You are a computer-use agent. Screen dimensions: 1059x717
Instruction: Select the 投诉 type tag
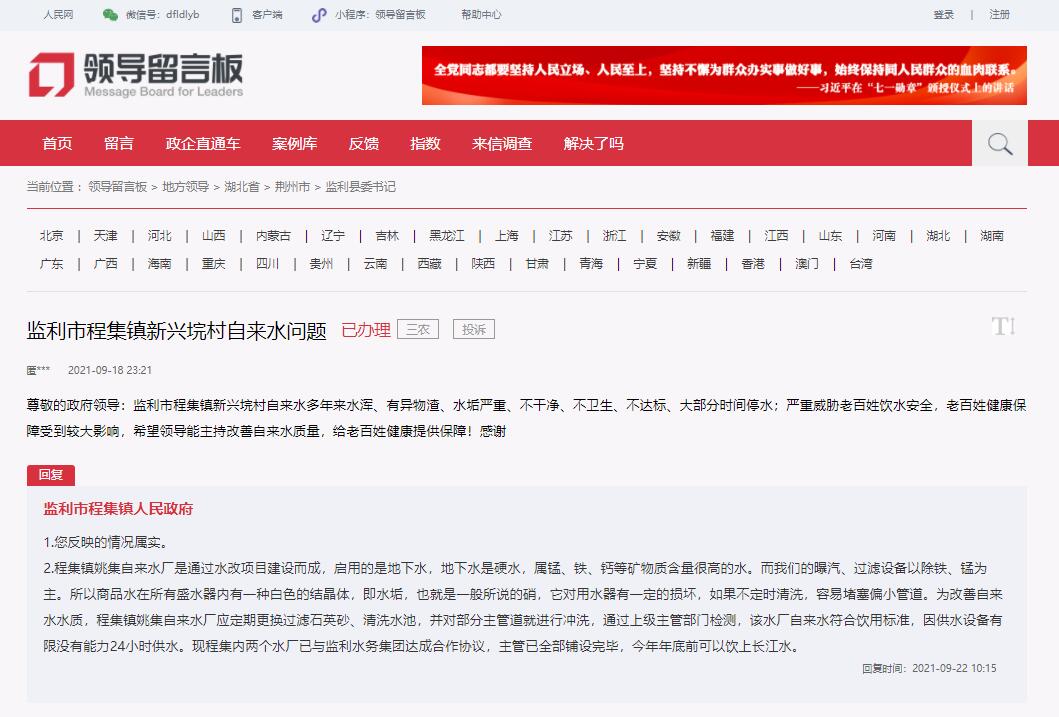click(473, 329)
